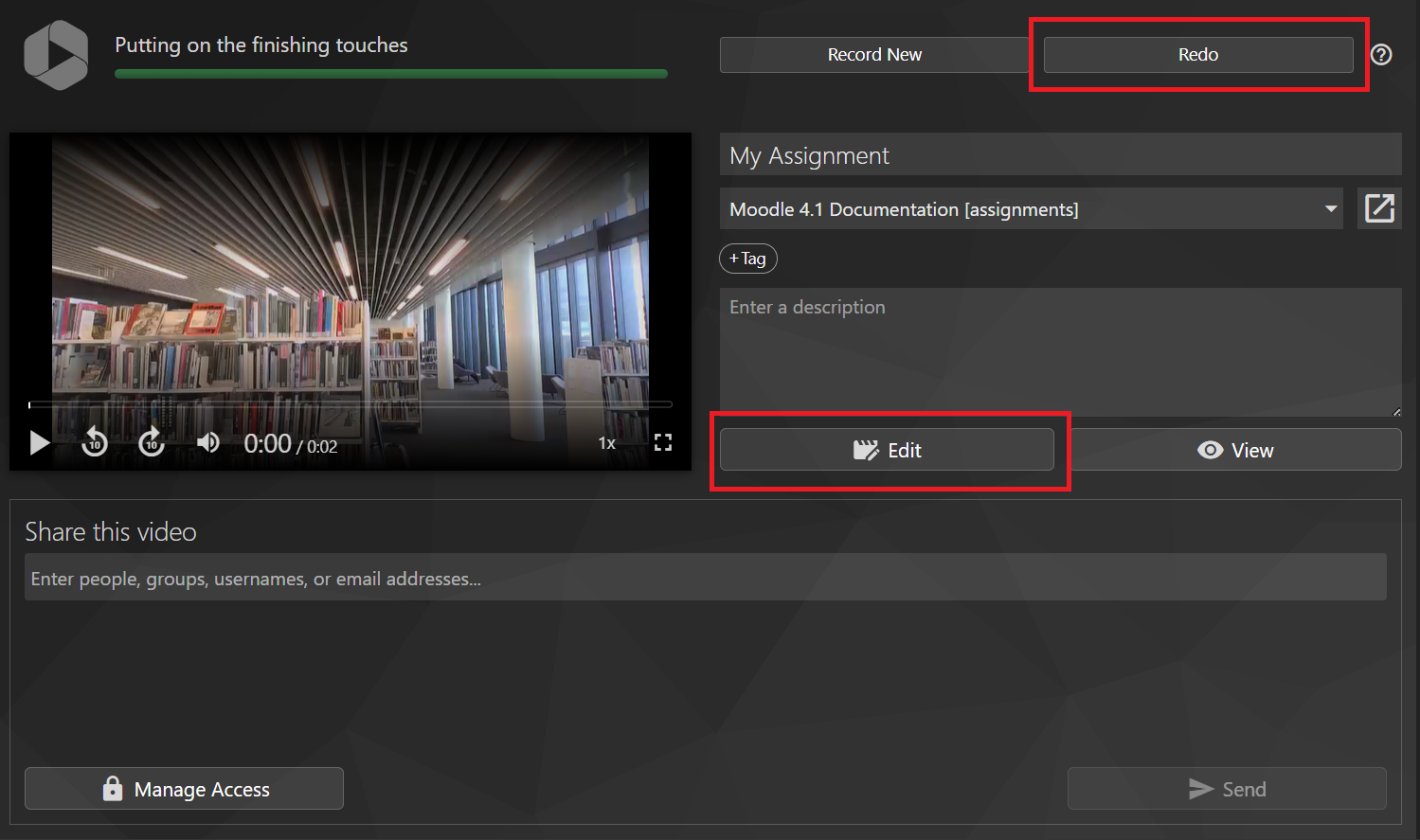The image size is (1420, 840).
Task: Enter fullscreen video mode
Action: click(663, 442)
